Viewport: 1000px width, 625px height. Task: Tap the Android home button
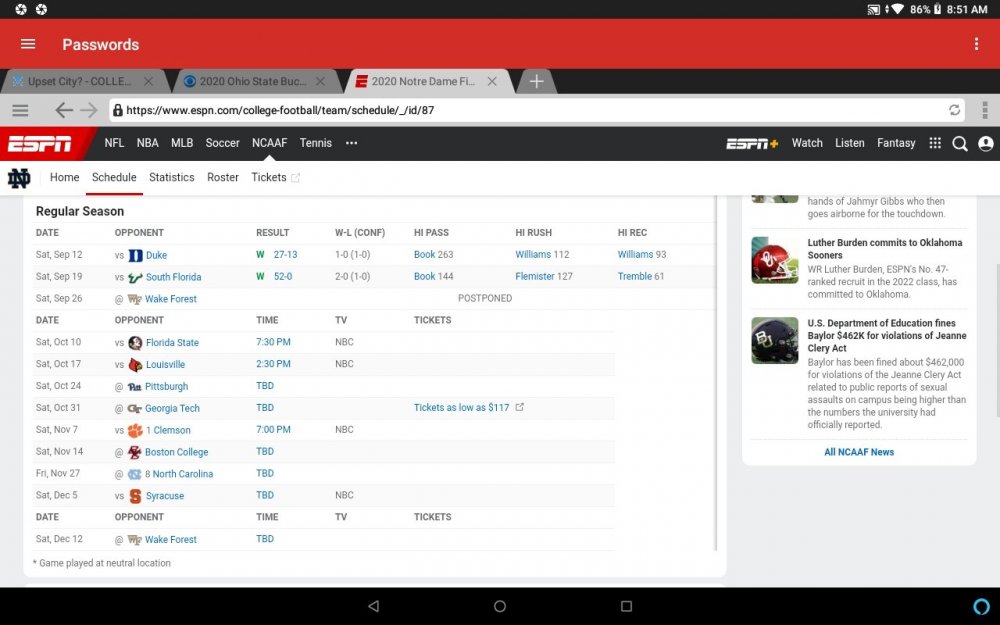(x=500, y=606)
